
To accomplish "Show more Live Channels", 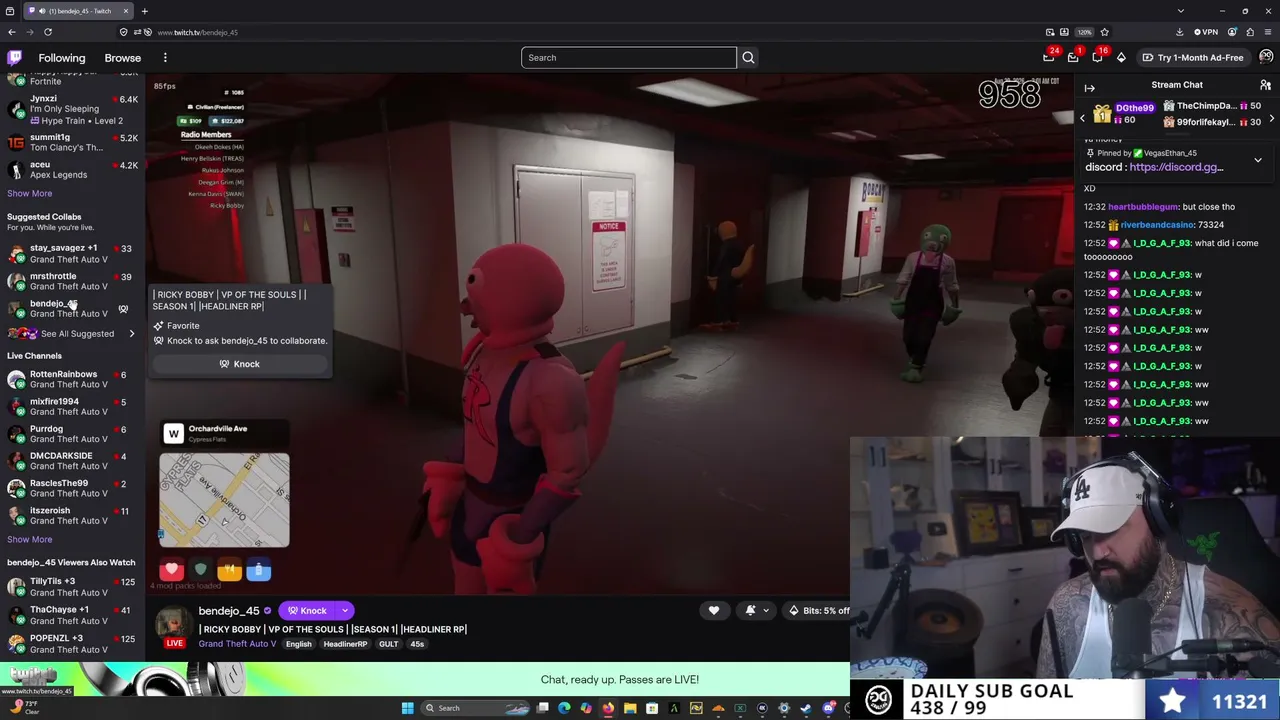I will click(29, 540).
